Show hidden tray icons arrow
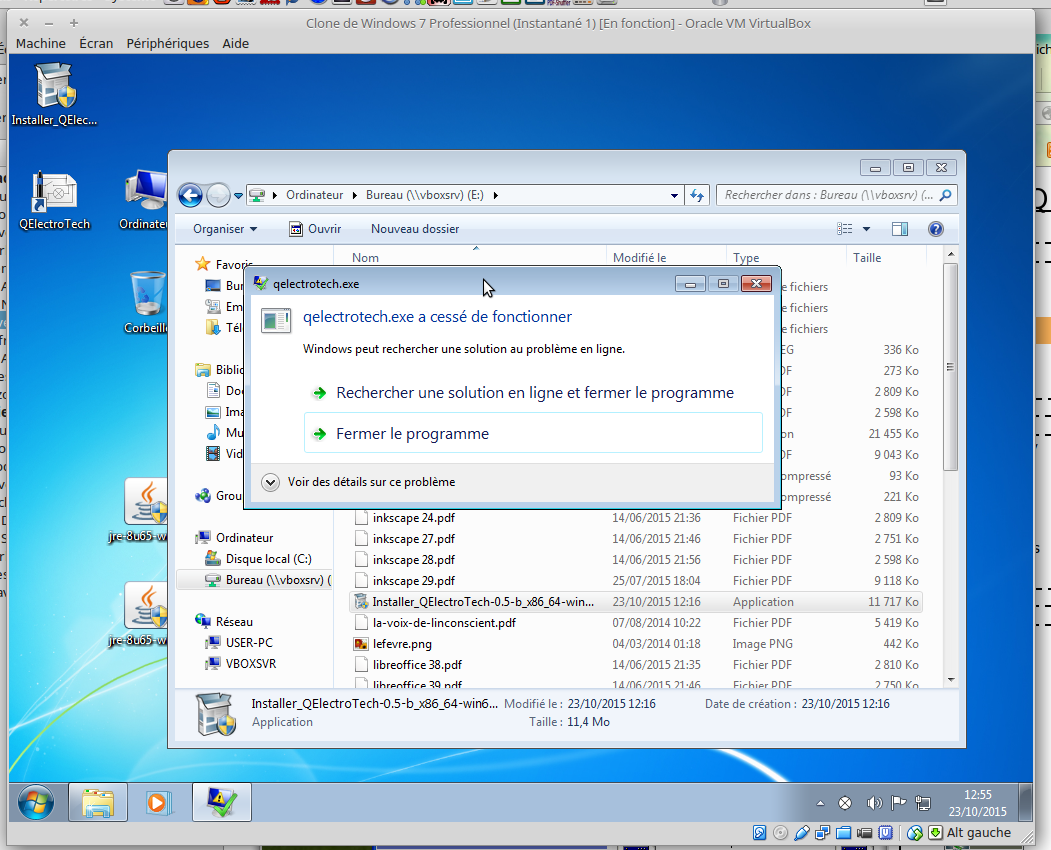 820,803
